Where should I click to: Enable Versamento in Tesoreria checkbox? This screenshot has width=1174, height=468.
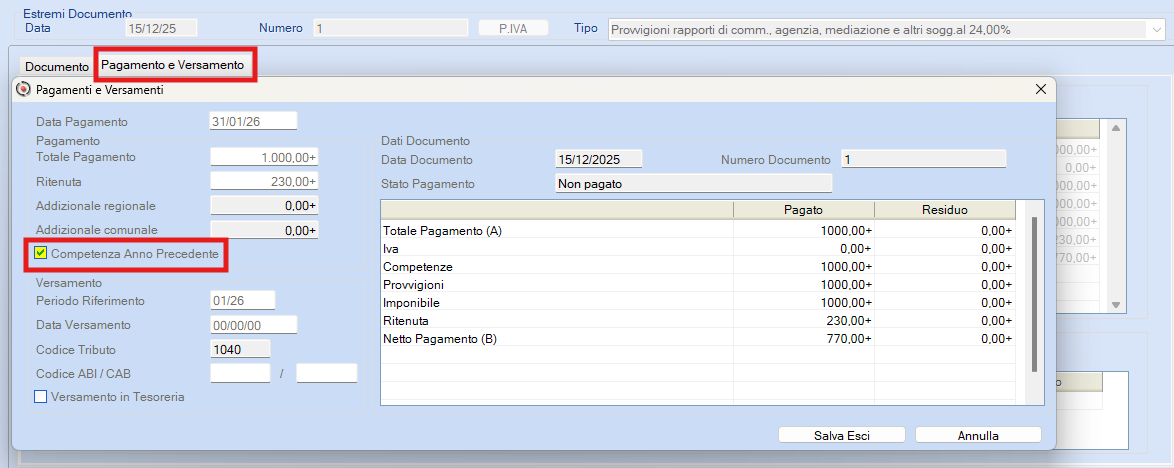[42, 397]
